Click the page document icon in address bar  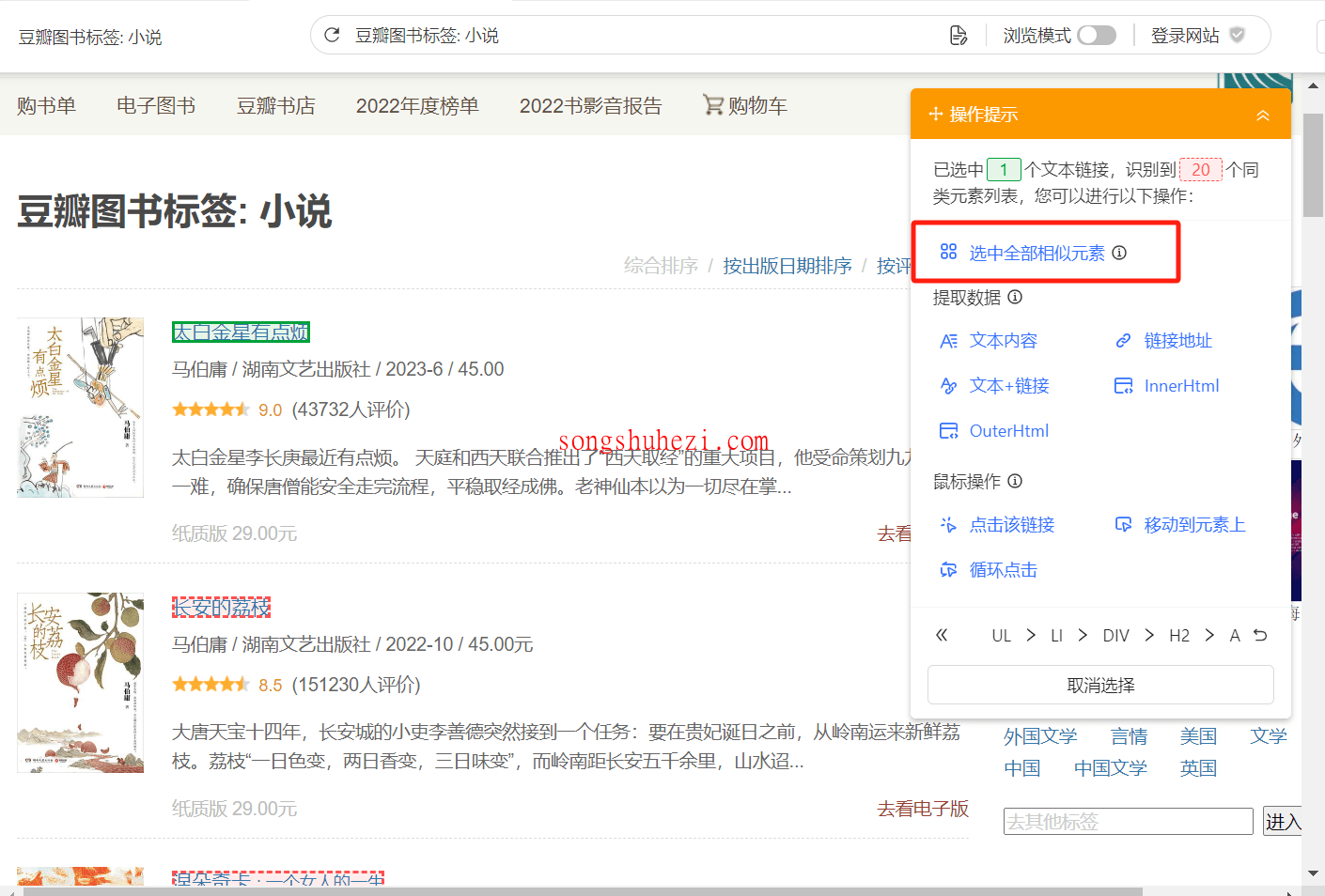(x=959, y=36)
